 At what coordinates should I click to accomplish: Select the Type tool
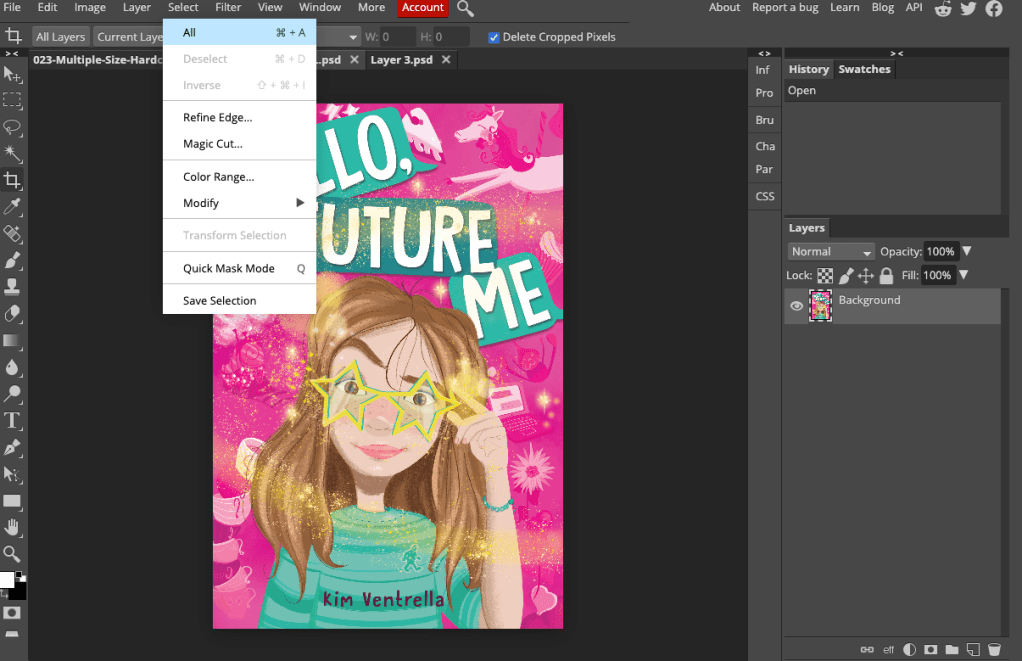pos(12,420)
